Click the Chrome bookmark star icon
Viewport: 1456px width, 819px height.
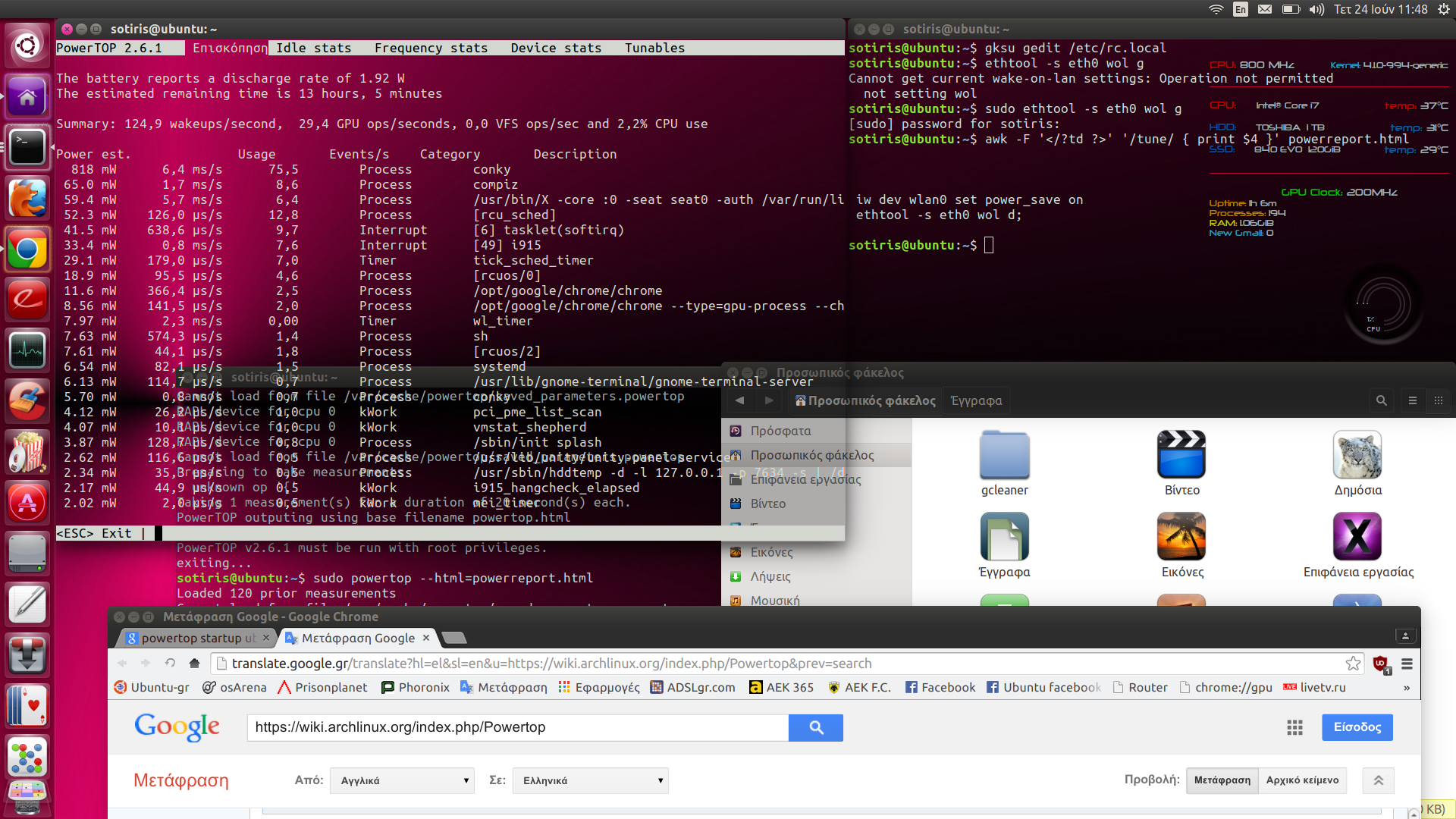coord(1353,664)
